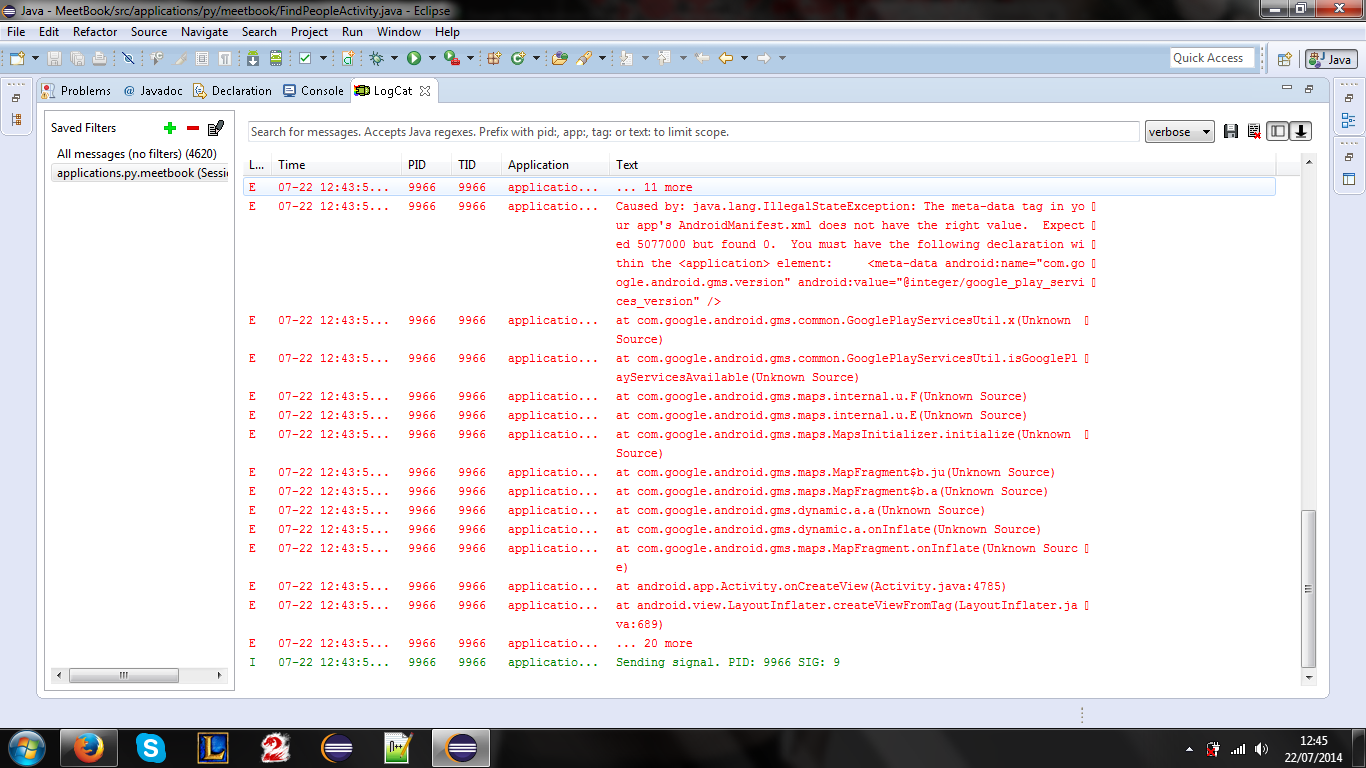Expand the Lint check dropdown arrow
Image resolution: width=1366 pixels, height=768 pixels.
323,58
